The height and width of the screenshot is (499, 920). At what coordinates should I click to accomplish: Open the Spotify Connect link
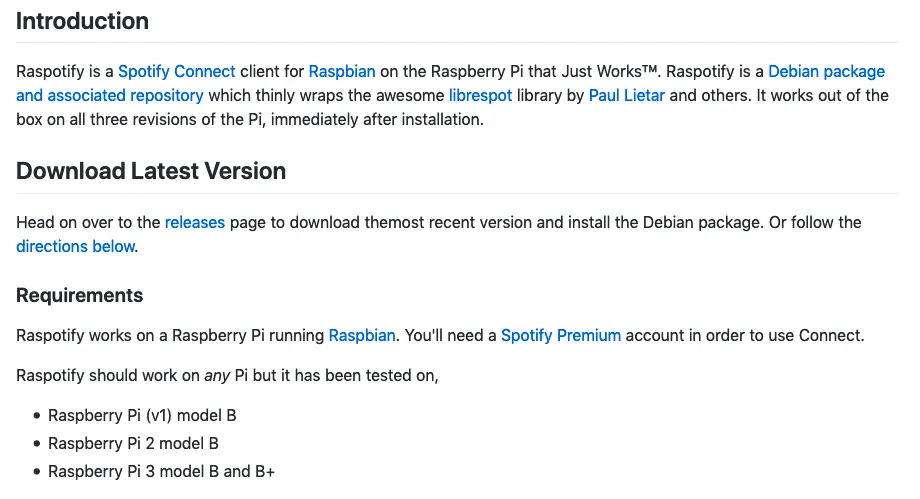pyautogui.click(x=177, y=72)
